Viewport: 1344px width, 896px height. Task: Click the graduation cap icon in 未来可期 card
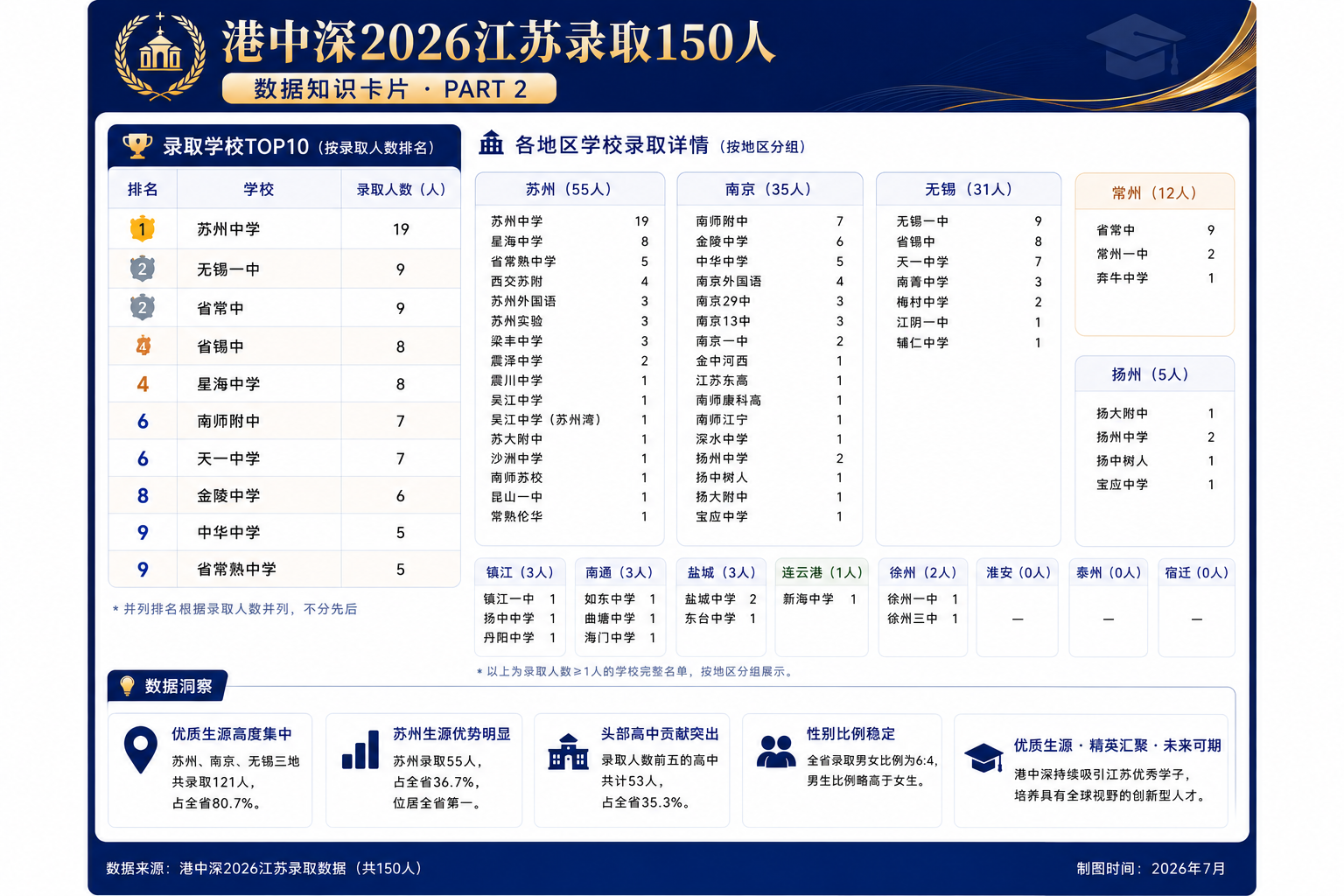click(983, 758)
